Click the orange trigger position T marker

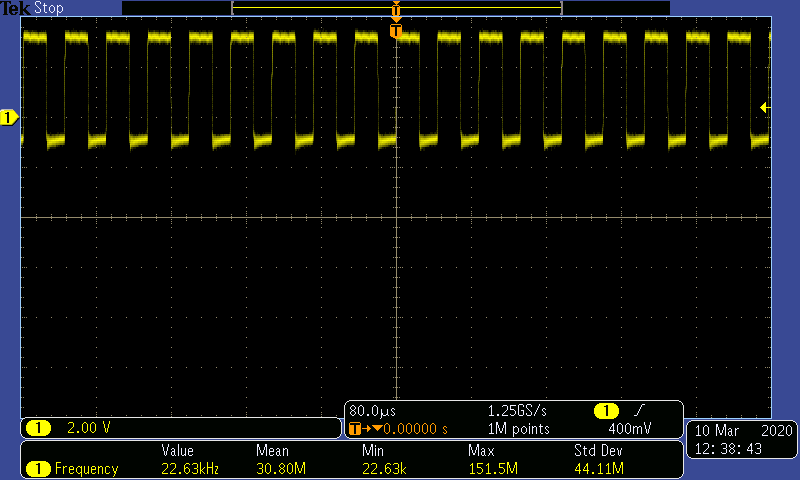(x=396, y=31)
